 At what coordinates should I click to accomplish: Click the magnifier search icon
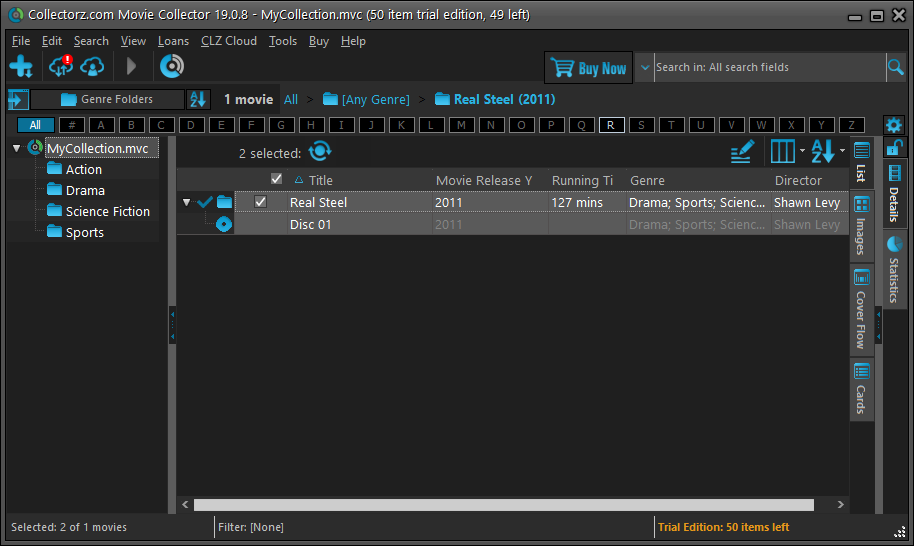click(x=895, y=67)
